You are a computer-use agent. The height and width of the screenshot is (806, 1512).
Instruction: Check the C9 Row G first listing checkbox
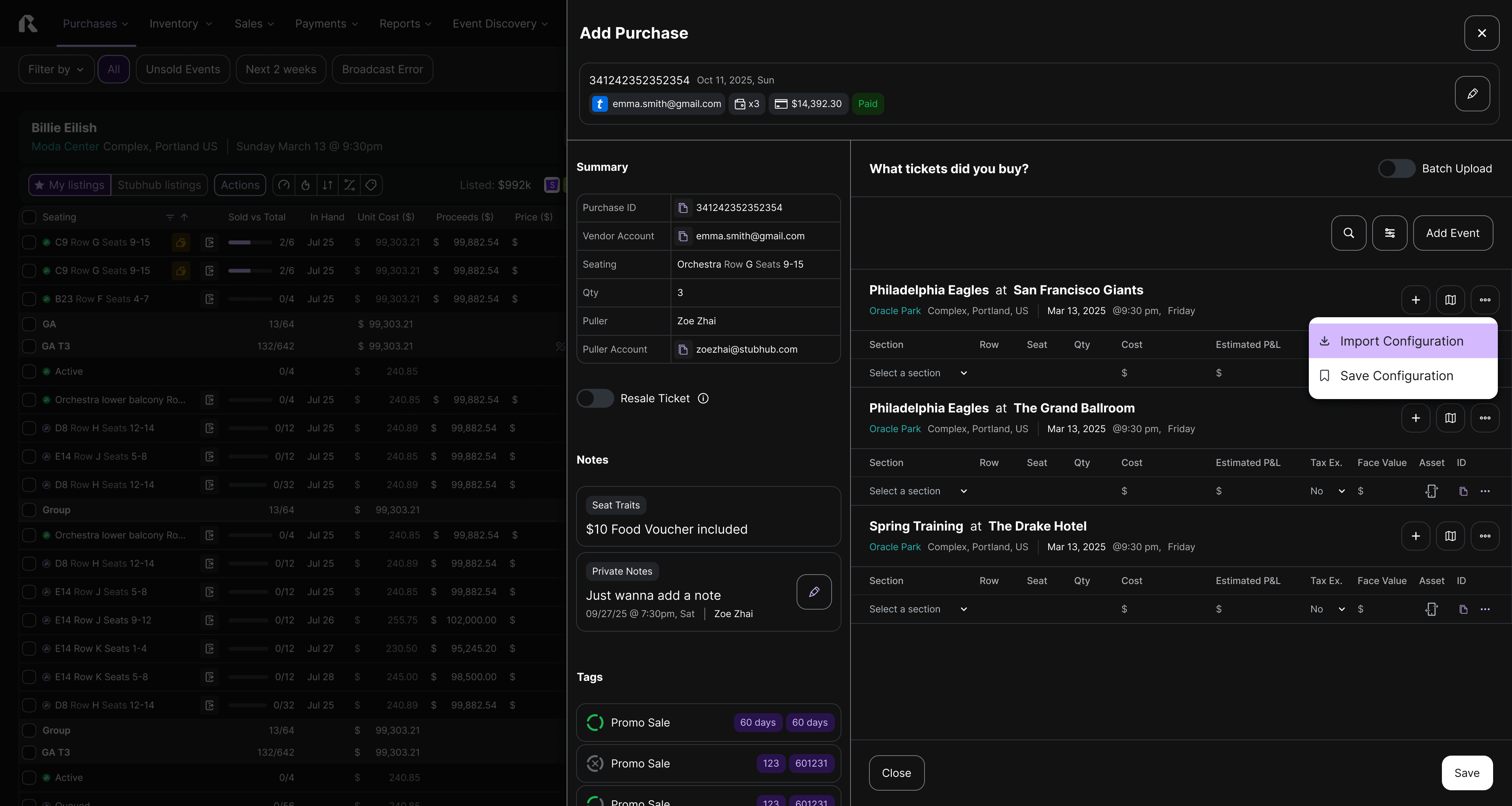(x=29, y=242)
